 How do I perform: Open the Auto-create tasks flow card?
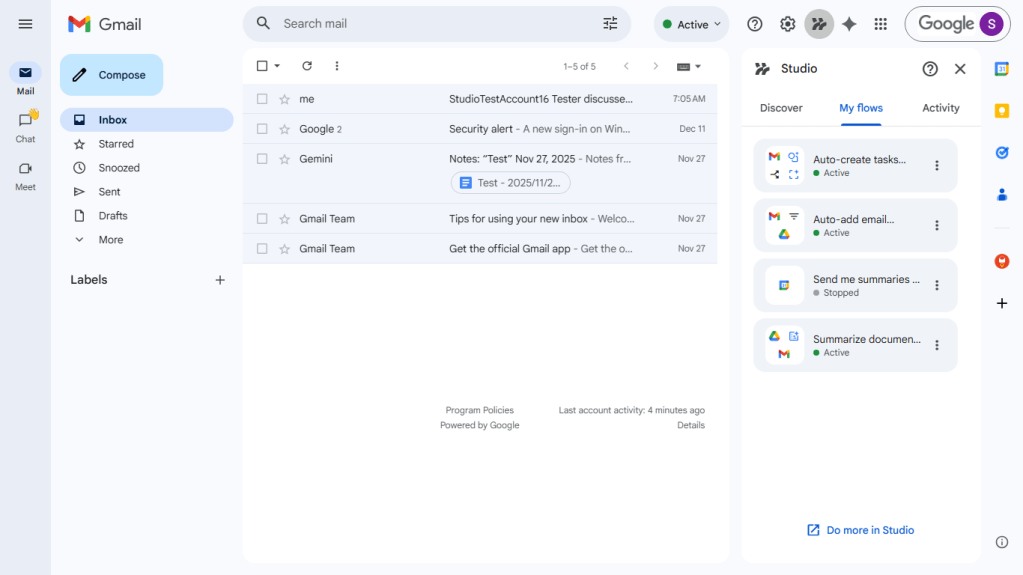click(x=855, y=166)
